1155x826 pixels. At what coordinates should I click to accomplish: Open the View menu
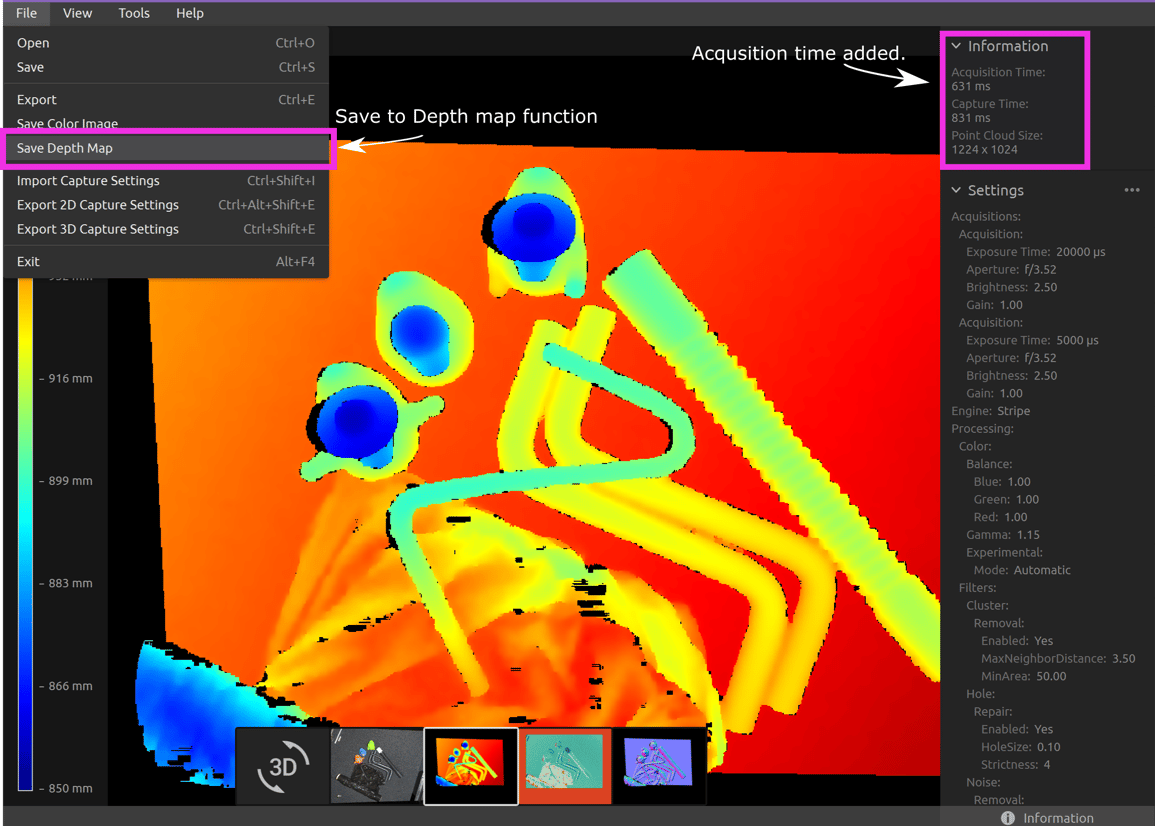77,13
